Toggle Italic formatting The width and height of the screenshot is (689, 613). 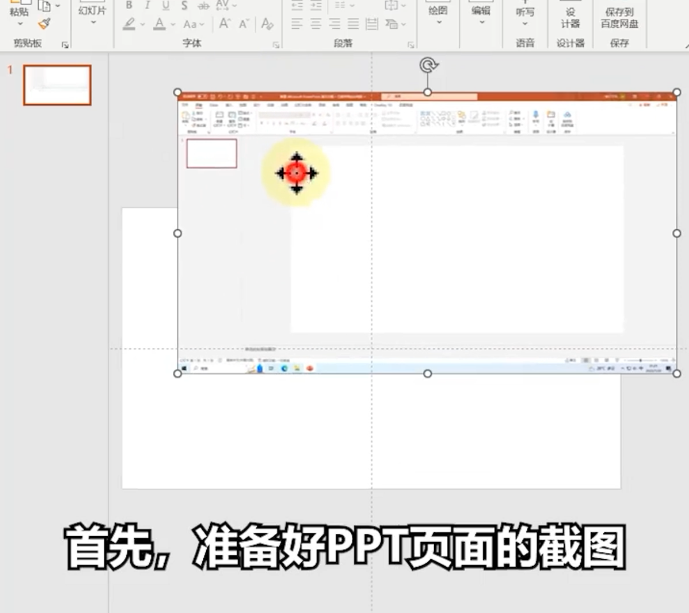(x=147, y=5)
